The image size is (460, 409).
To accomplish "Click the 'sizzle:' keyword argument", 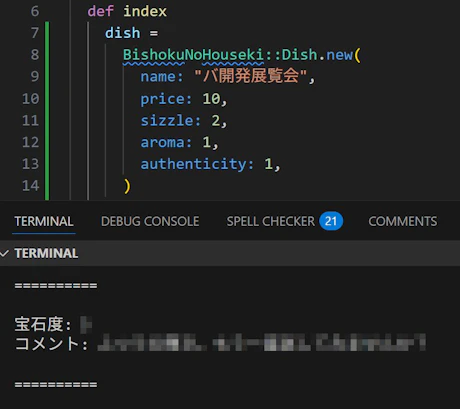I will [171, 120].
